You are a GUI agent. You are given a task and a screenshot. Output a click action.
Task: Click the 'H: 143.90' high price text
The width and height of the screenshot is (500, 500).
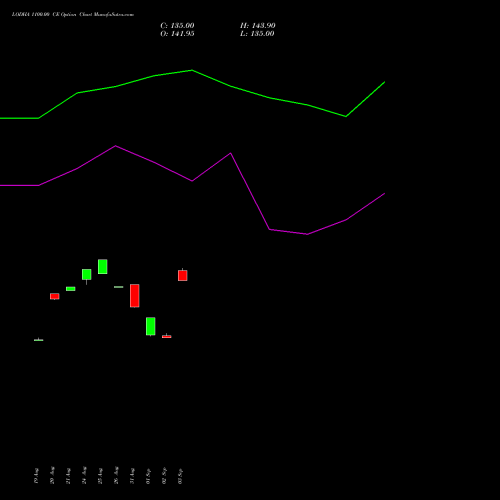pos(258,26)
